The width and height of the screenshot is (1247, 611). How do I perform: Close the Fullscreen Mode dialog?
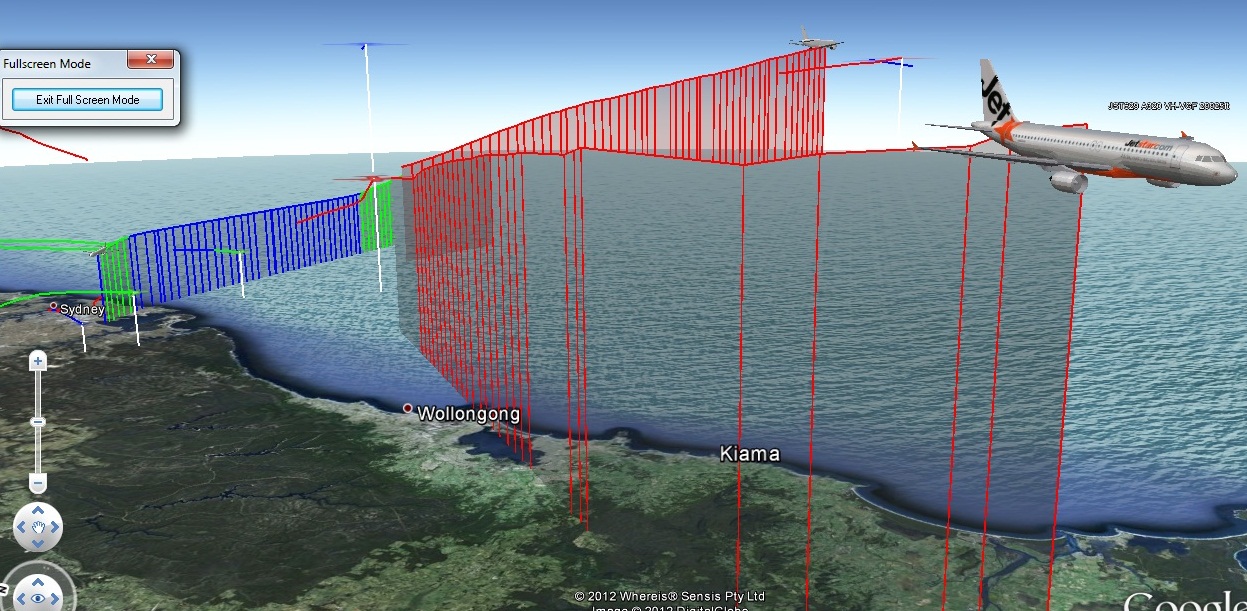(152, 59)
